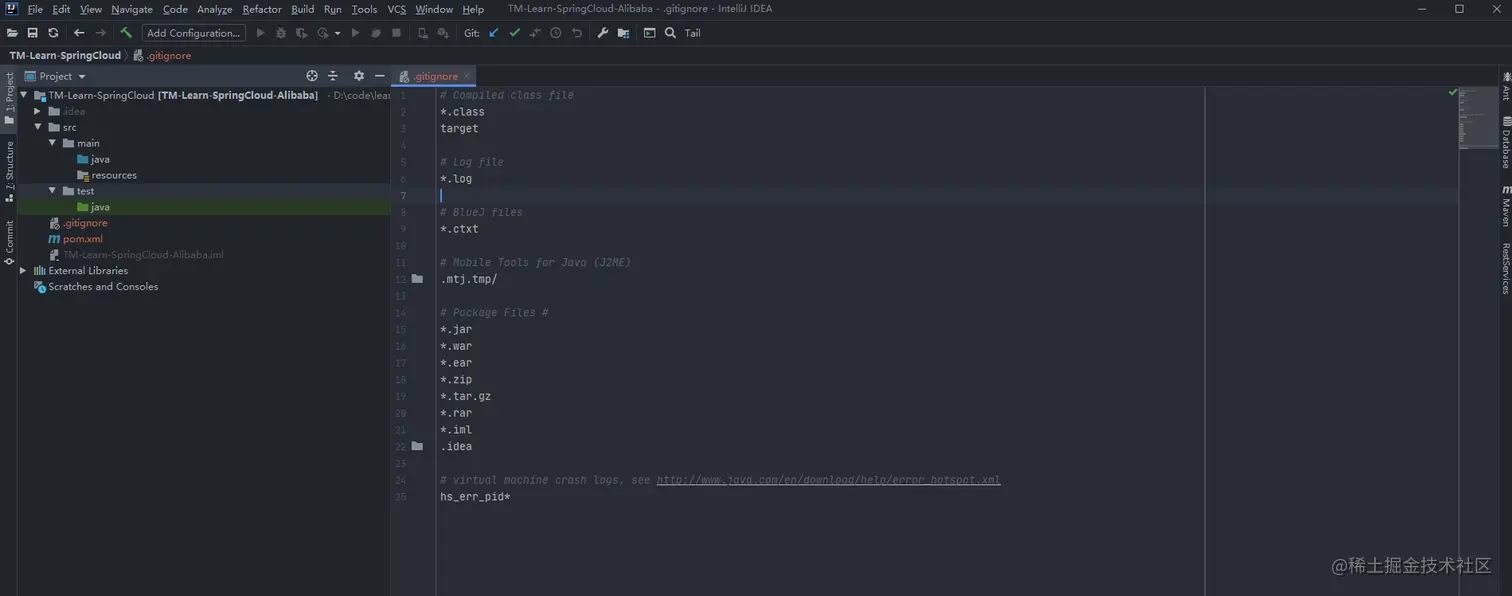Select .gitignore file in project tree
The width and height of the screenshot is (1512, 596).
[78, 223]
